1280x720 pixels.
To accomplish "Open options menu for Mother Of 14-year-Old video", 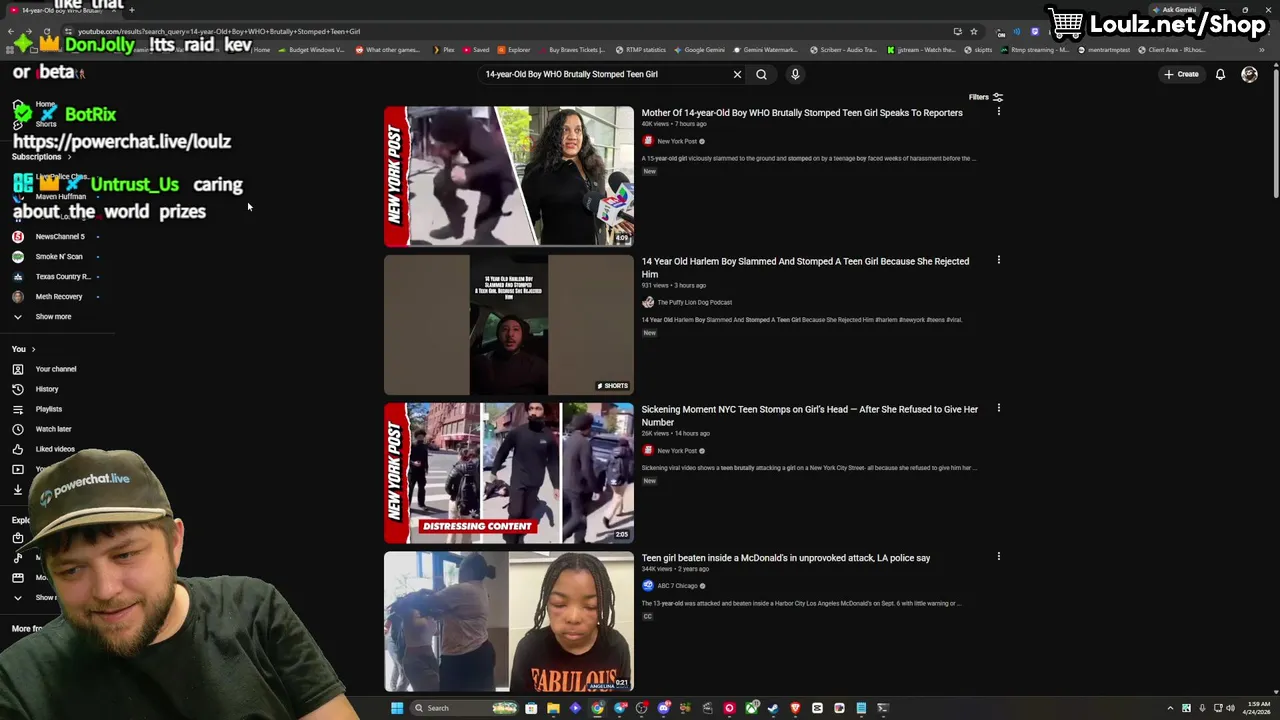I will point(998,111).
